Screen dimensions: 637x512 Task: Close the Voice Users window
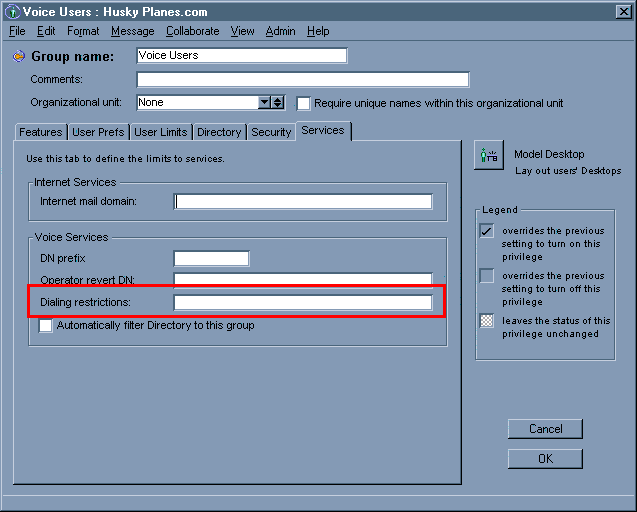pyautogui.click(x=623, y=11)
